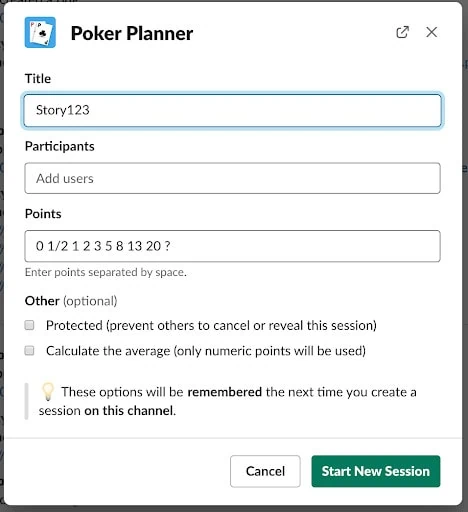
Task: Click the Other (optional) section label
Action: coord(71,301)
